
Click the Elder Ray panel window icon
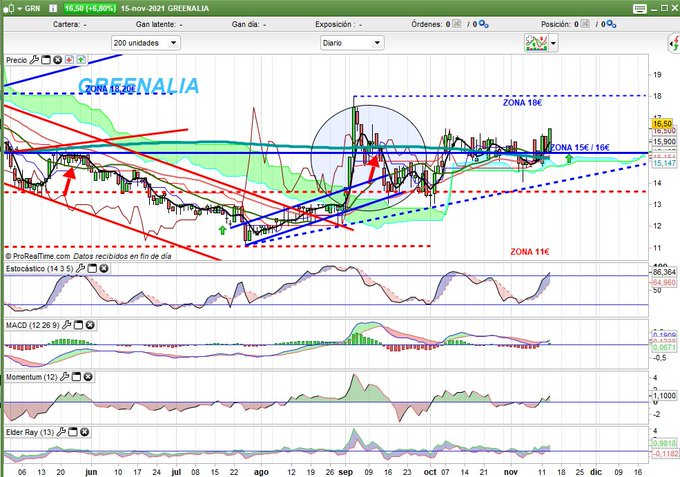pyautogui.click(x=73, y=431)
